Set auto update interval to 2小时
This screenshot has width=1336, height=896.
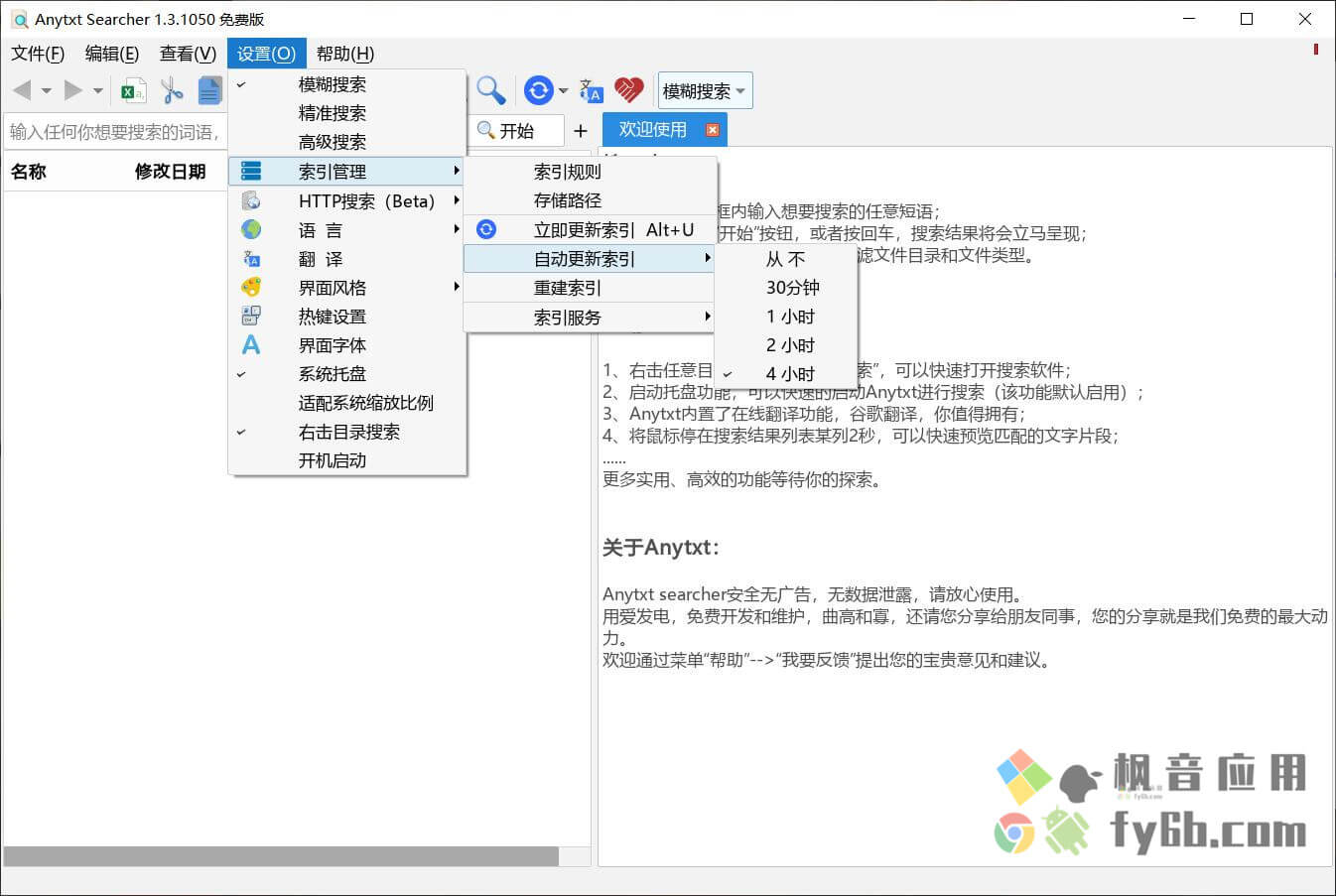tap(785, 345)
